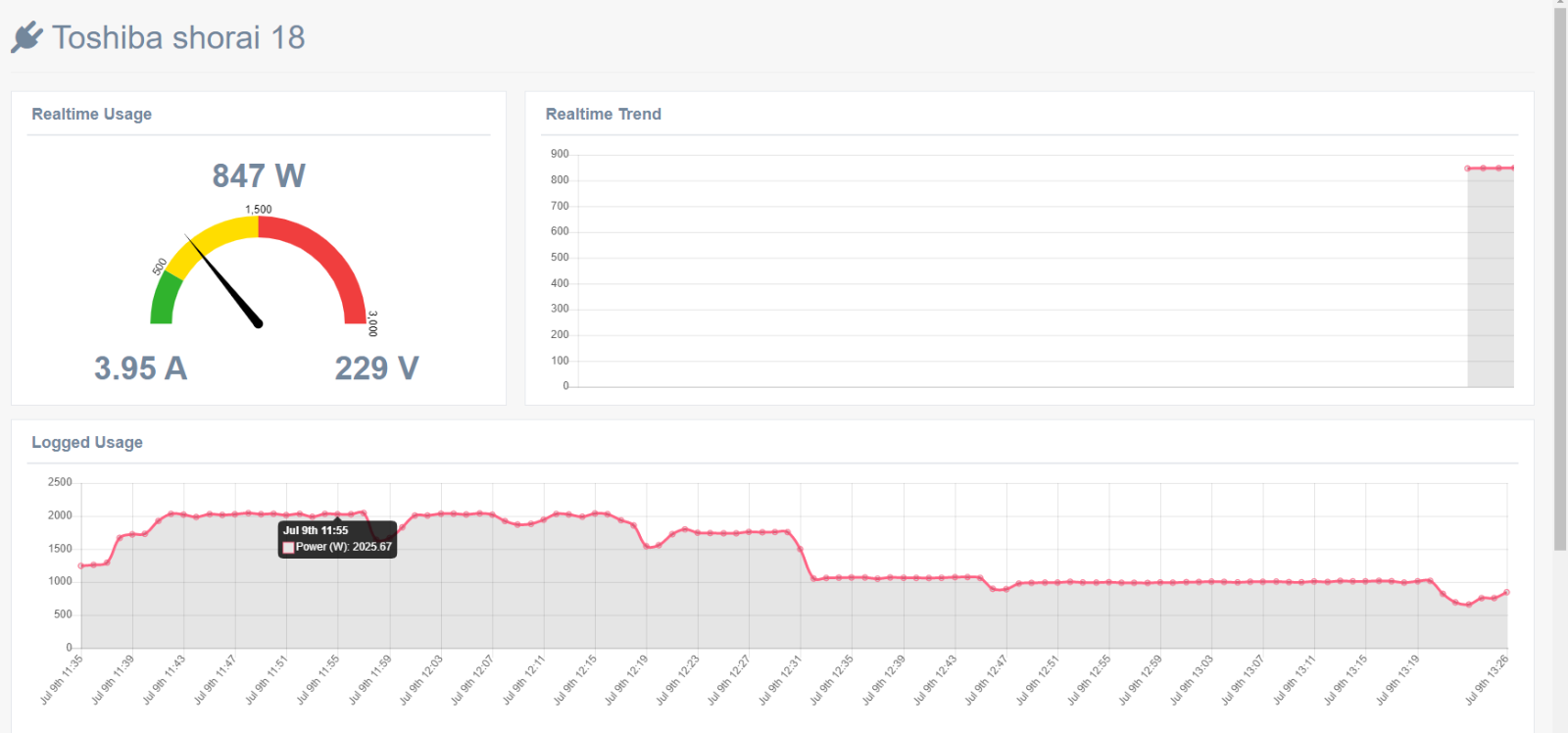Click the 800 y-axis label in Realtime Trend
The width and height of the screenshot is (1568, 733).
pyautogui.click(x=560, y=180)
